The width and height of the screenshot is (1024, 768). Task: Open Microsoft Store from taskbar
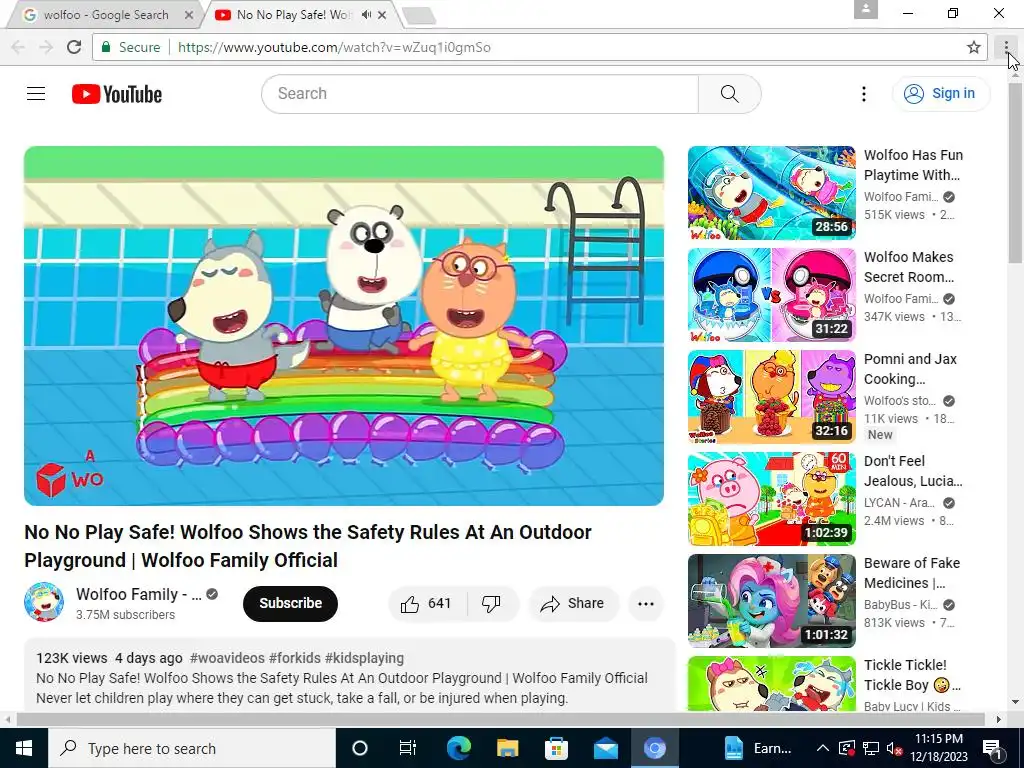(556, 748)
